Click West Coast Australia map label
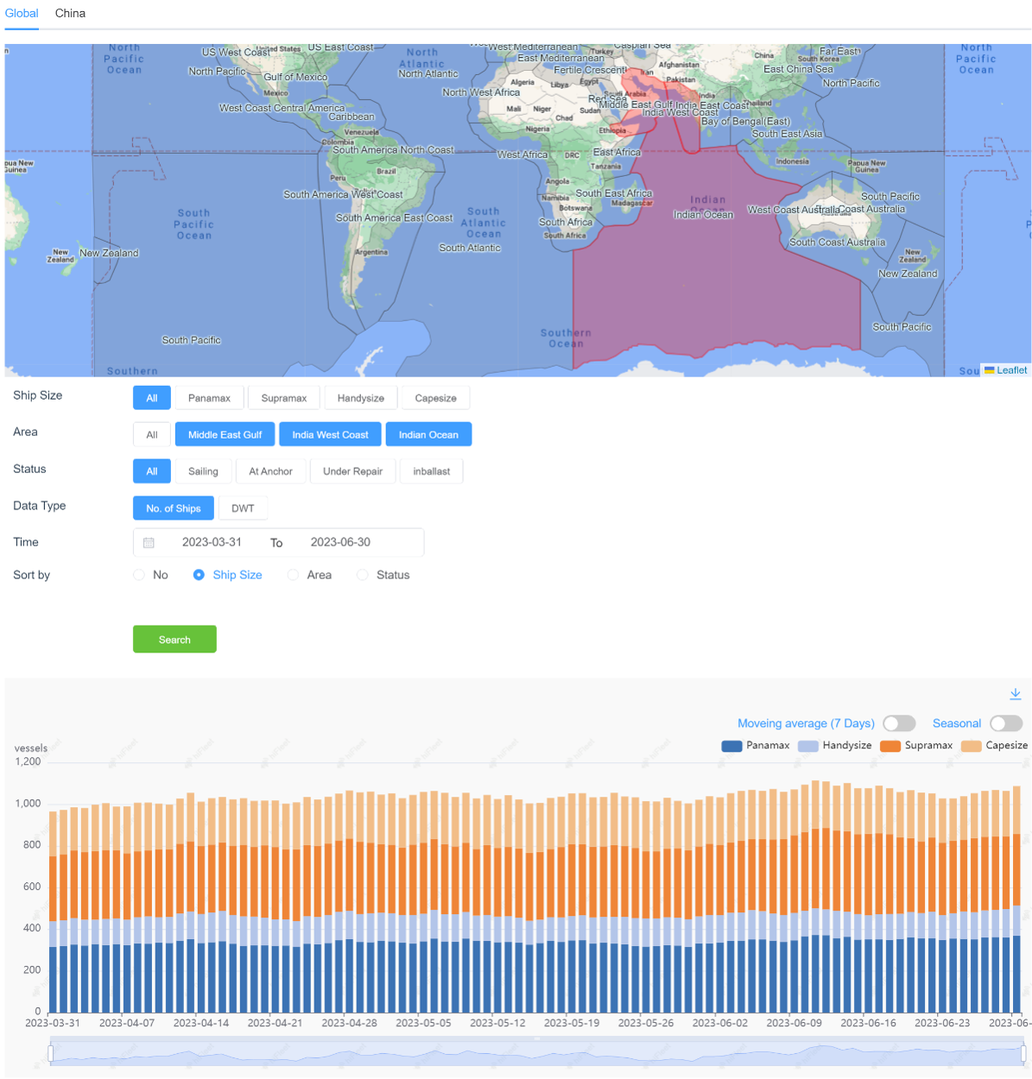This screenshot has width=1032, height=1079. pyautogui.click(x=791, y=210)
